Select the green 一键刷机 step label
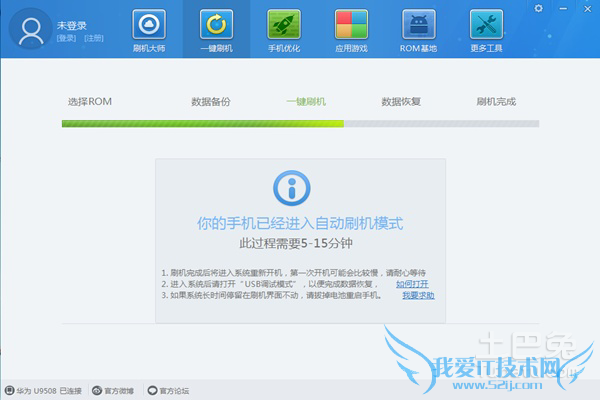Viewport: 600px width, 400px height. 306,101
